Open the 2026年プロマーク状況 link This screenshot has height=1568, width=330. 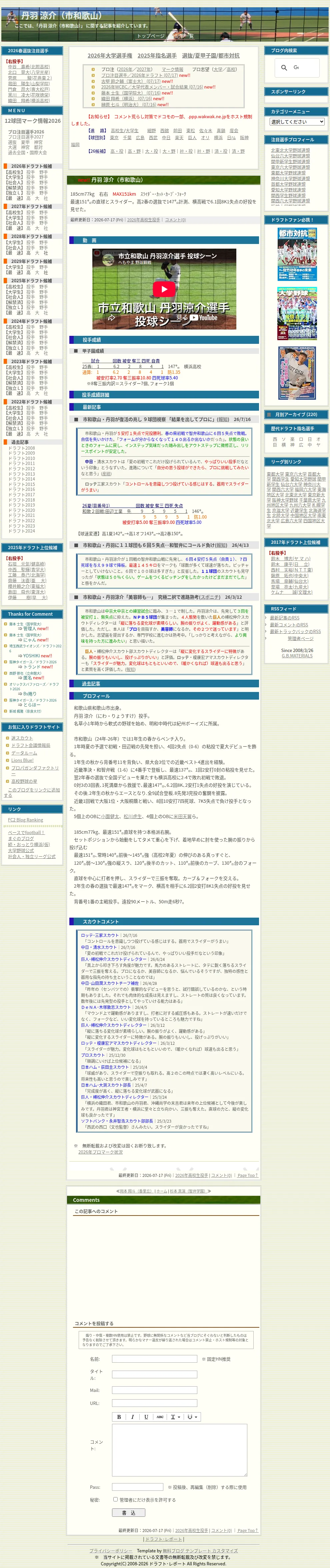coord(100,1152)
